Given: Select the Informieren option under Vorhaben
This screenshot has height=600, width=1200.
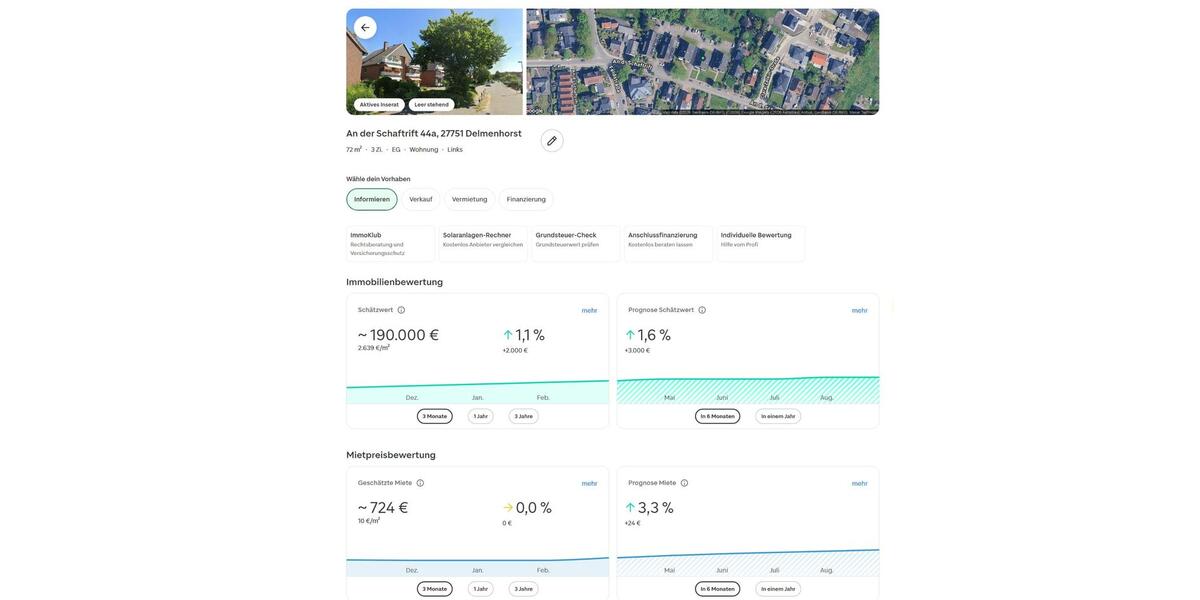Looking at the screenshot, I should [x=372, y=199].
